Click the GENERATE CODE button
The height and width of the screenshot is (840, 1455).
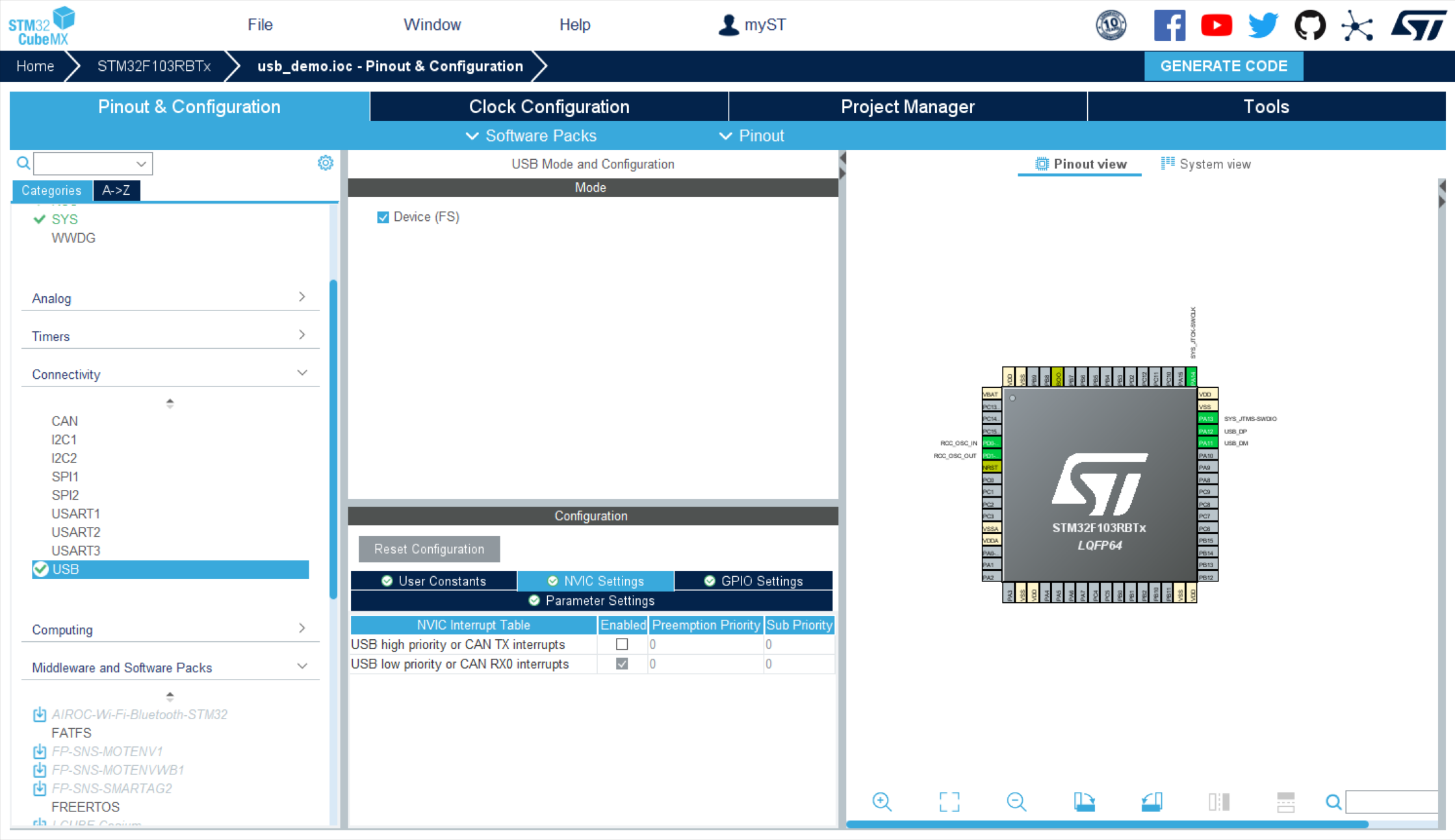tap(1224, 65)
